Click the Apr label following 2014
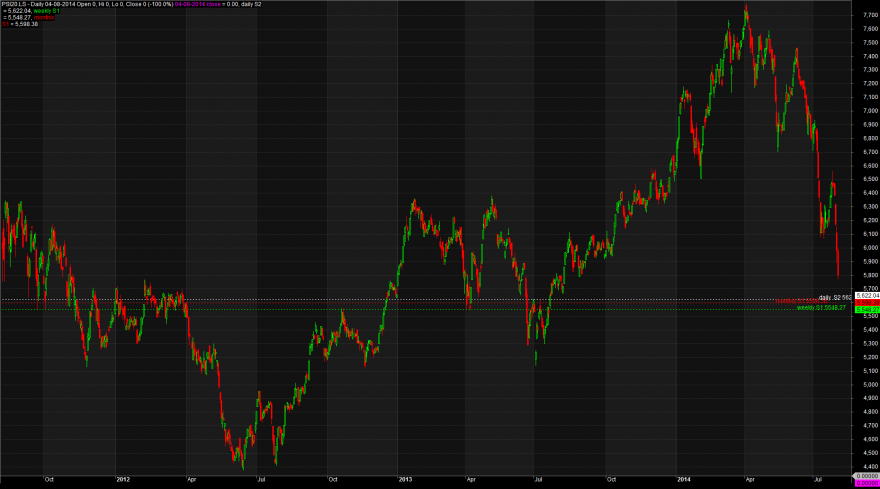 pos(750,479)
